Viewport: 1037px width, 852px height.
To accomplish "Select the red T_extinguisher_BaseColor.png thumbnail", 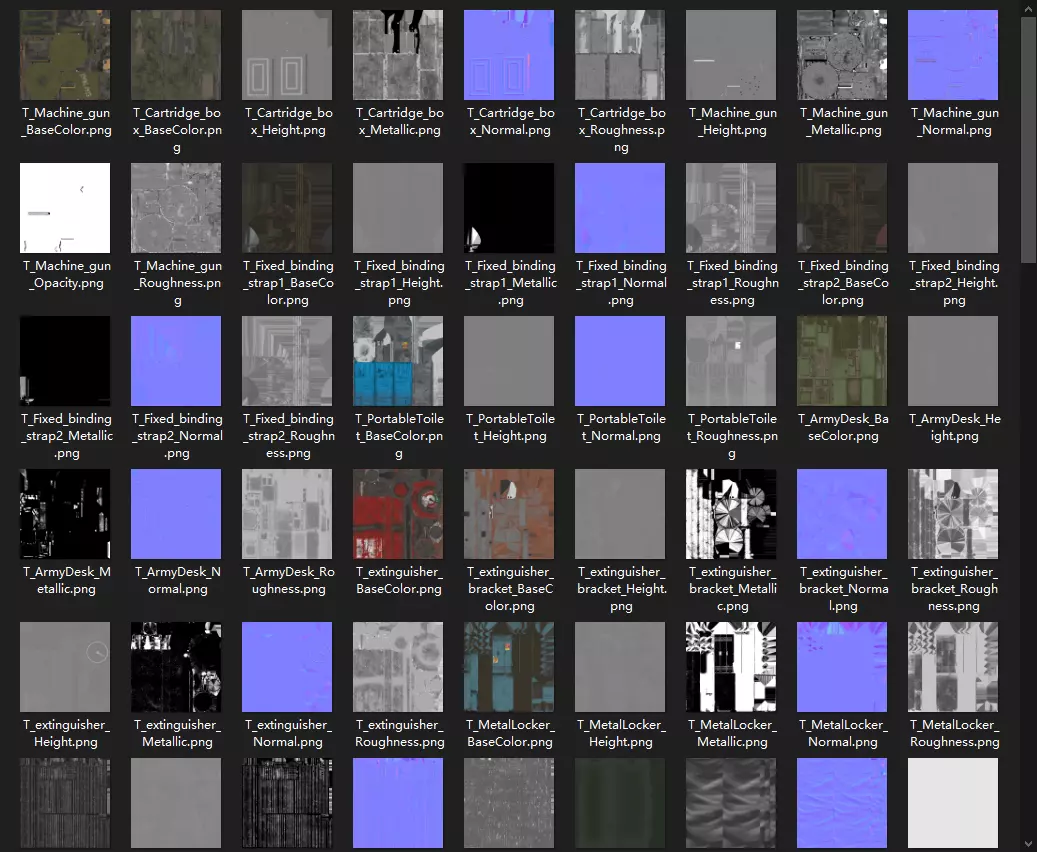I will point(398,514).
